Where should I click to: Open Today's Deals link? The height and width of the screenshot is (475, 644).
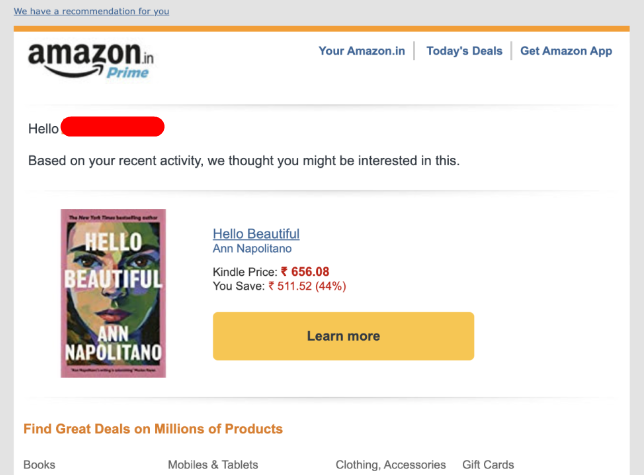click(464, 51)
